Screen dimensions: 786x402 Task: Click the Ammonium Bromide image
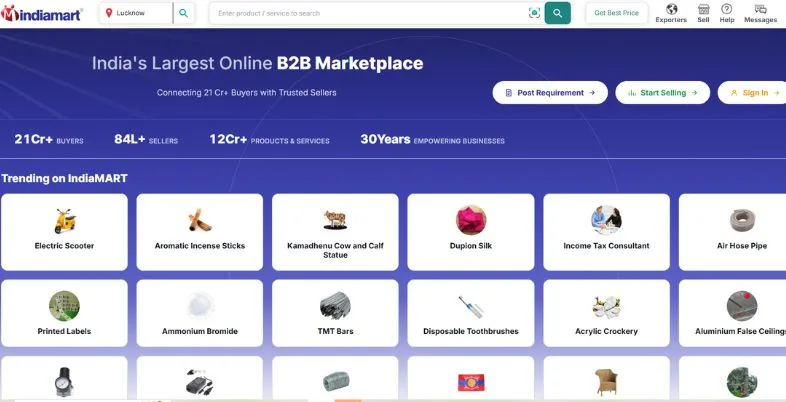point(200,306)
